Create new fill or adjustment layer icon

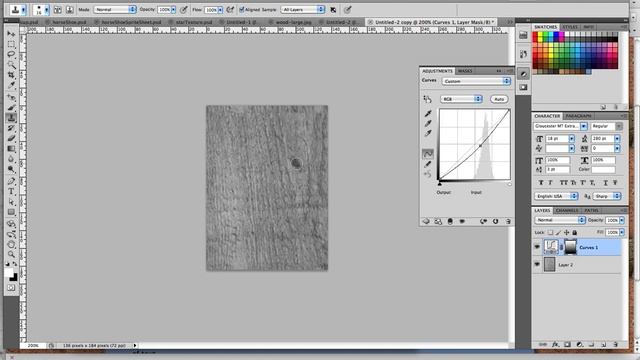click(x=579, y=344)
